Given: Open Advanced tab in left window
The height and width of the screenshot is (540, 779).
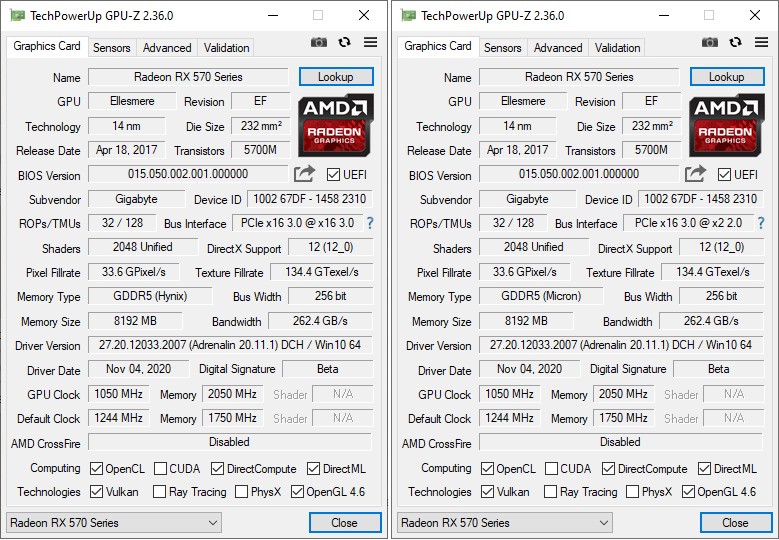Looking at the screenshot, I should pyautogui.click(x=167, y=48).
